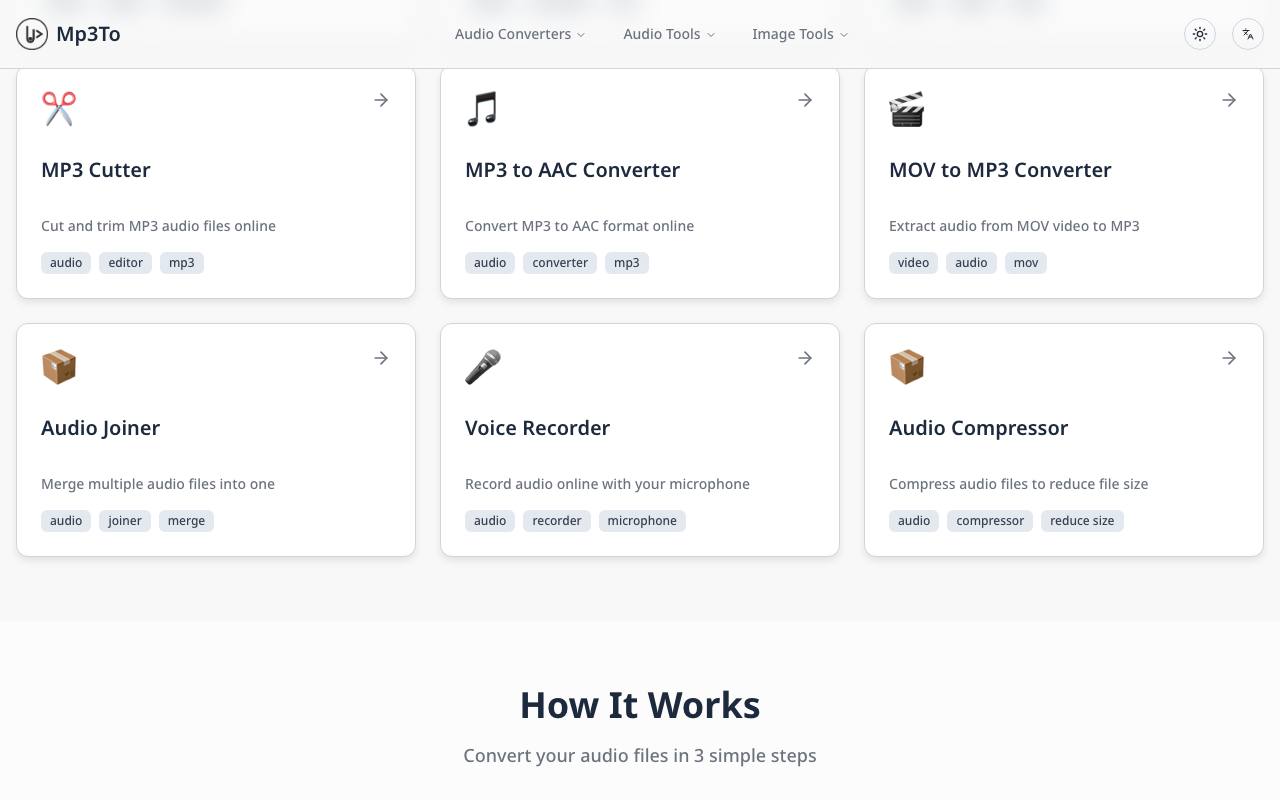The width and height of the screenshot is (1280, 800).
Task: Open the MP3 to AAC Converter title
Action: (x=572, y=170)
